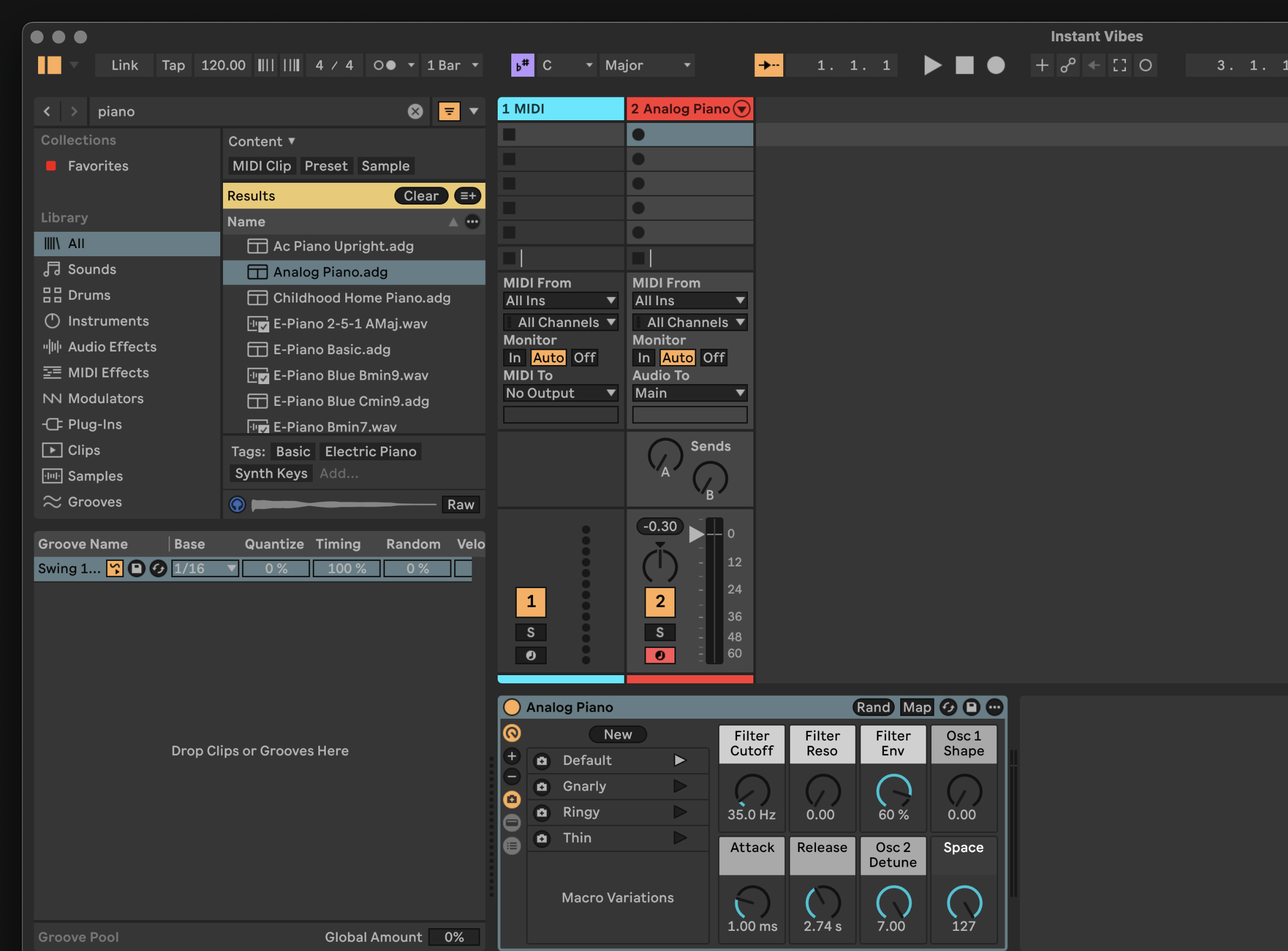Launch the Gnarly macro variation

click(x=680, y=786)
